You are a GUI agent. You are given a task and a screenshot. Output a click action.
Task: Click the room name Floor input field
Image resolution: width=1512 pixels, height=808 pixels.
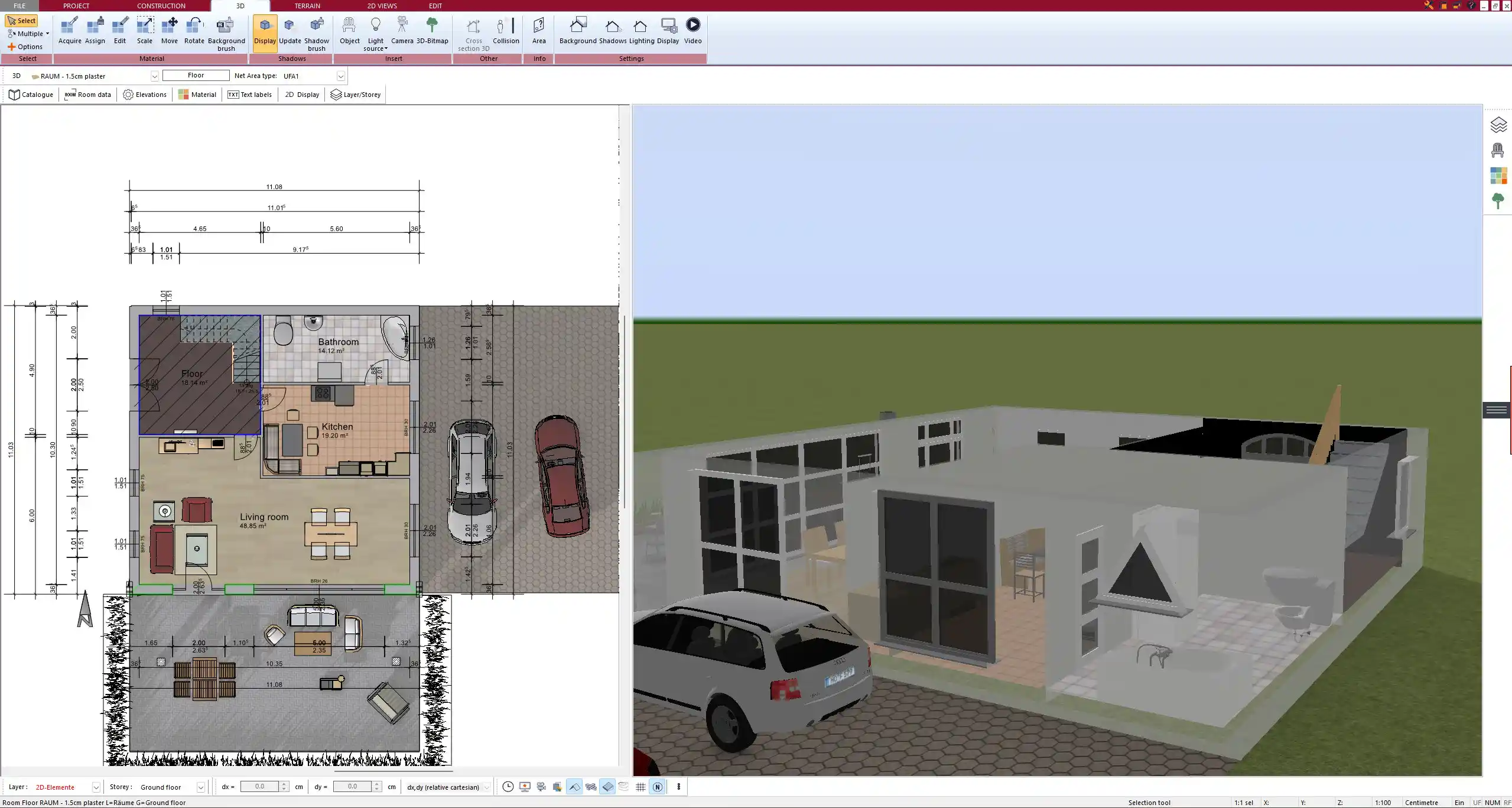pos(196,76)
